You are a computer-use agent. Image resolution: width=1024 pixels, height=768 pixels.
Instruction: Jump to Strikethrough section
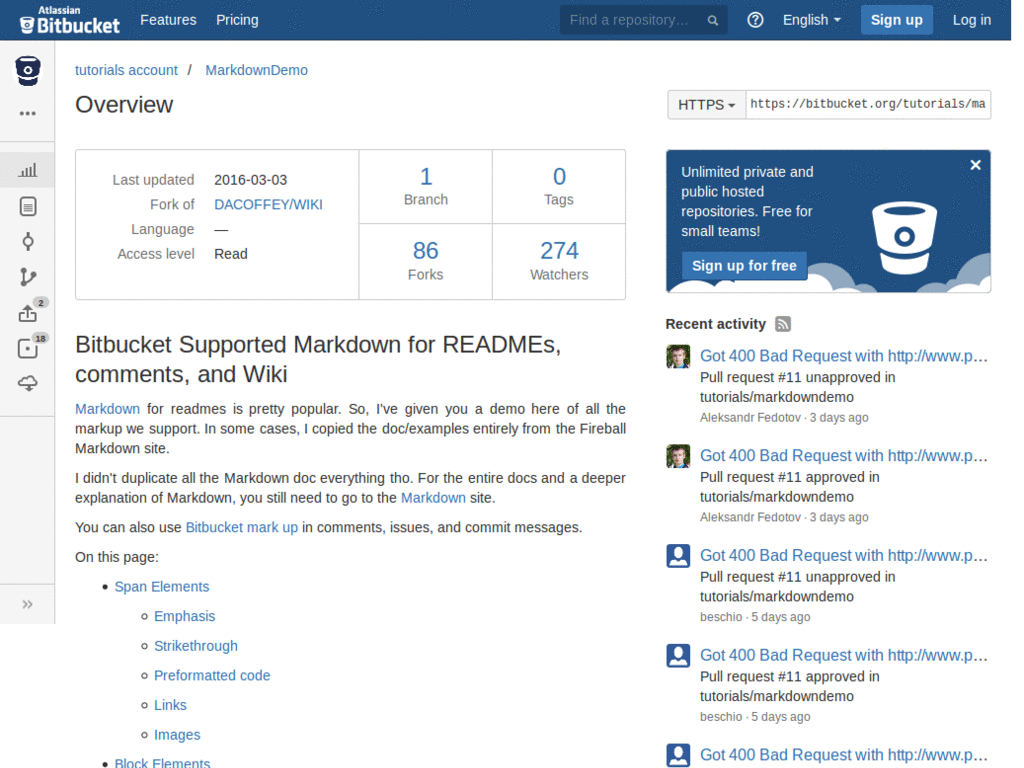click(196, 646)
